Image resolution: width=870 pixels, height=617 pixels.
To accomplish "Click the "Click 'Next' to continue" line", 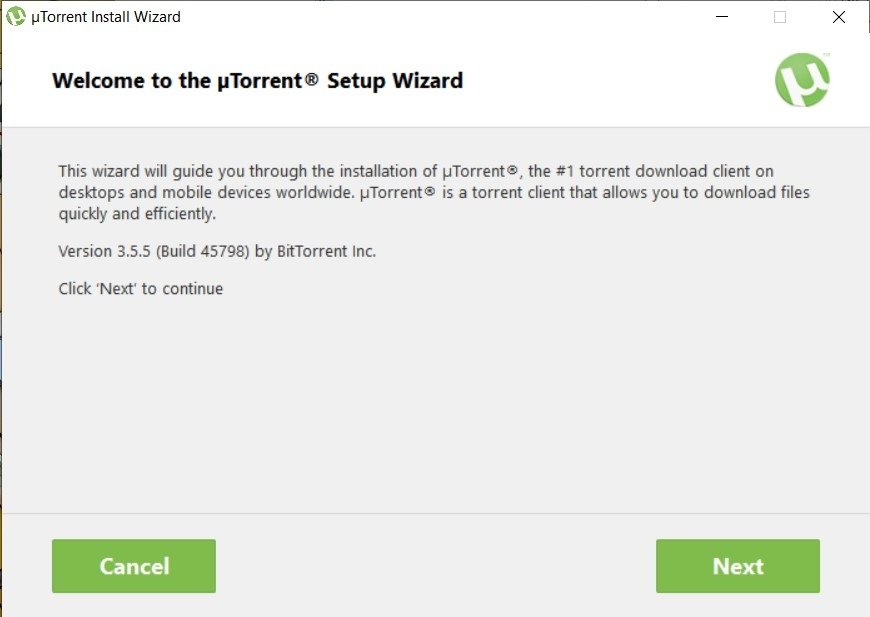I will point(141,289).
